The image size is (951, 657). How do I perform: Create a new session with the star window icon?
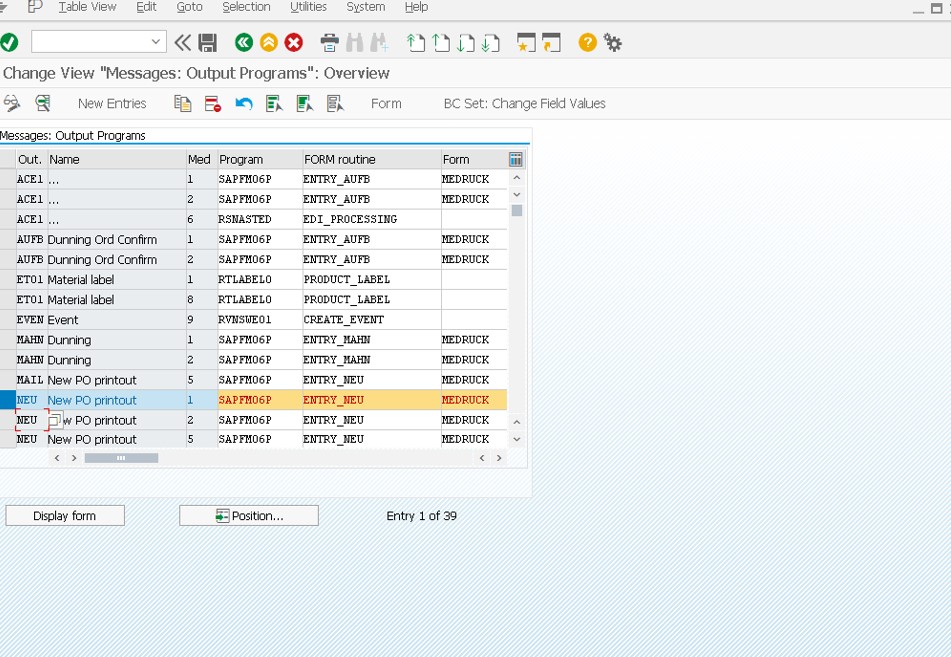(526, 42)
